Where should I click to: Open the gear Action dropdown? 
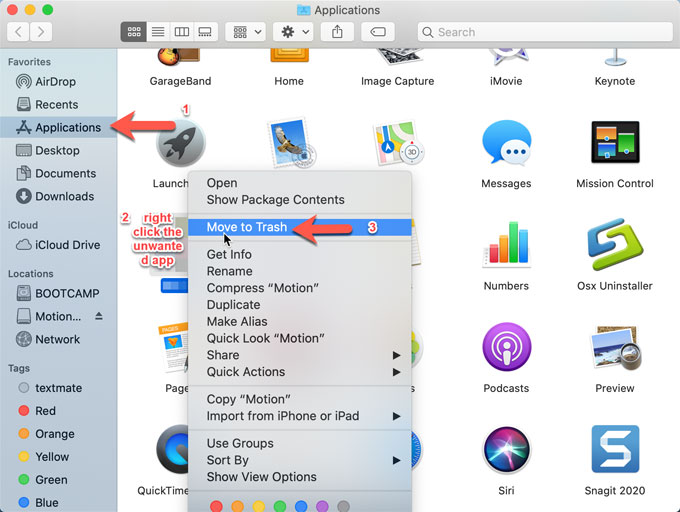(x=295, y=32)
